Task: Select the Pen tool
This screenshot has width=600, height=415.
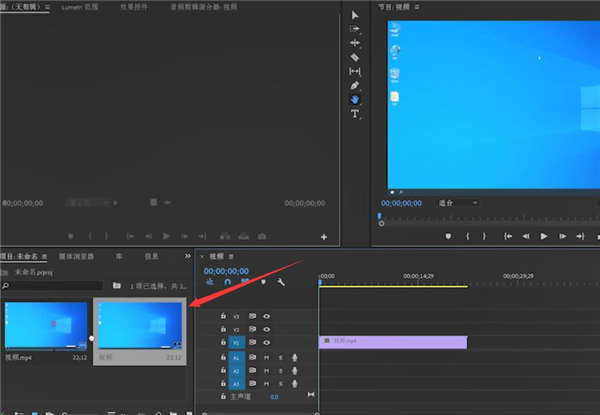Action: 354,86
